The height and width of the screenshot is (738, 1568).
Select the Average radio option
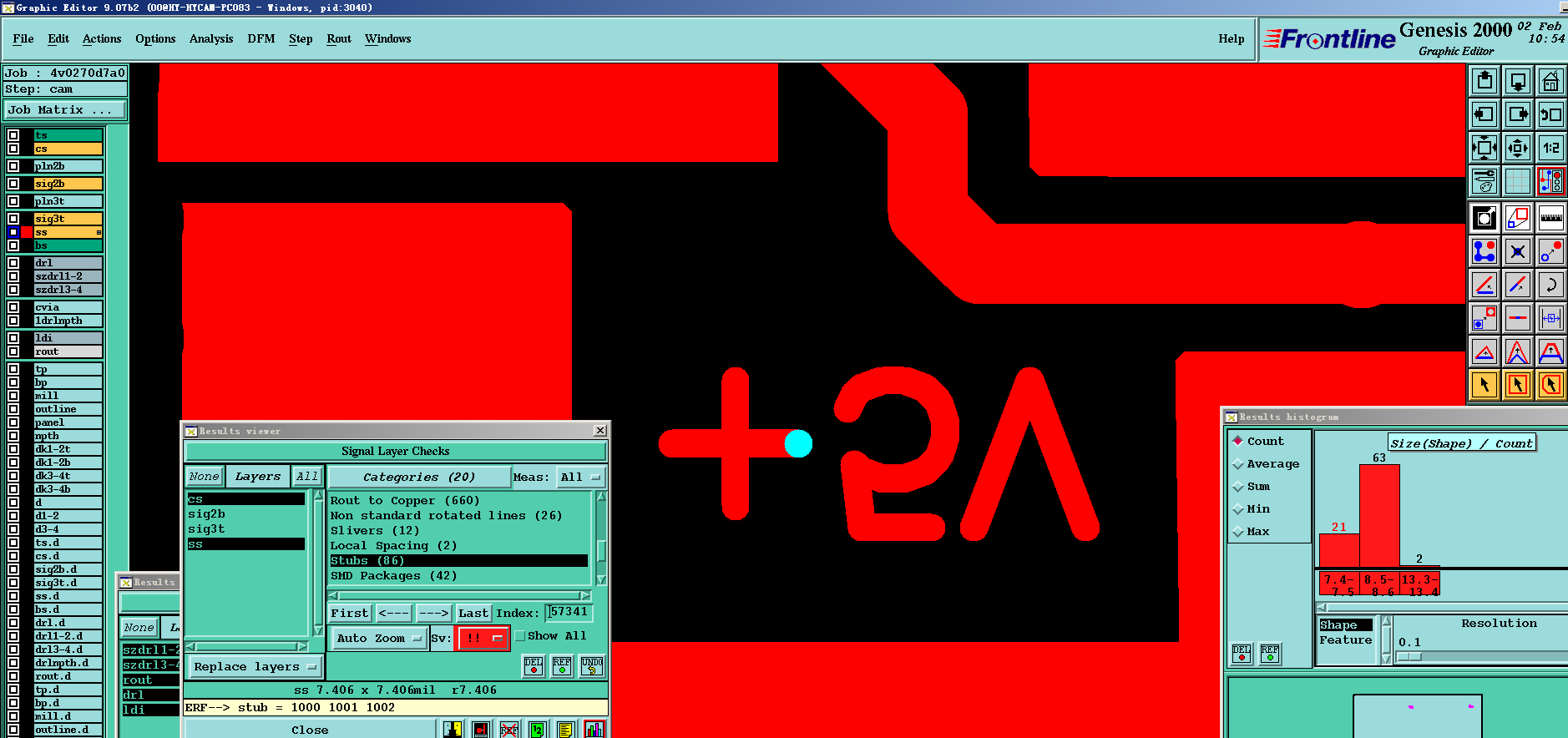1238,464
